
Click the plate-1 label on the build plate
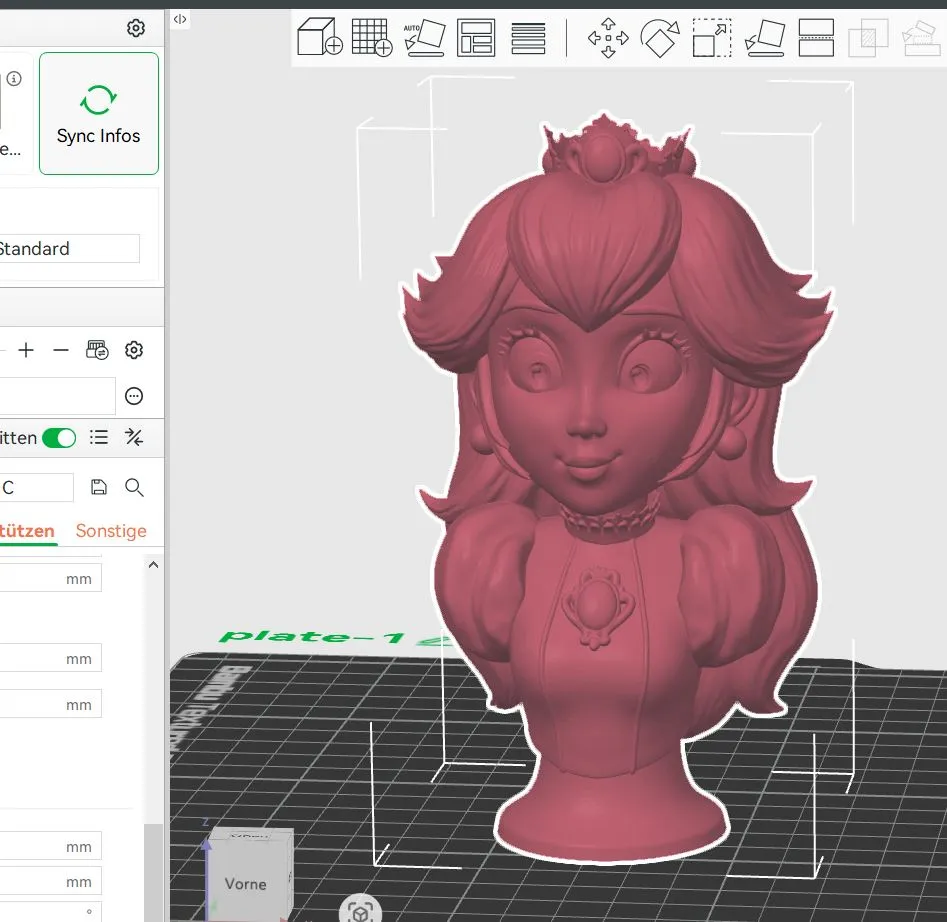coord(312,637)
